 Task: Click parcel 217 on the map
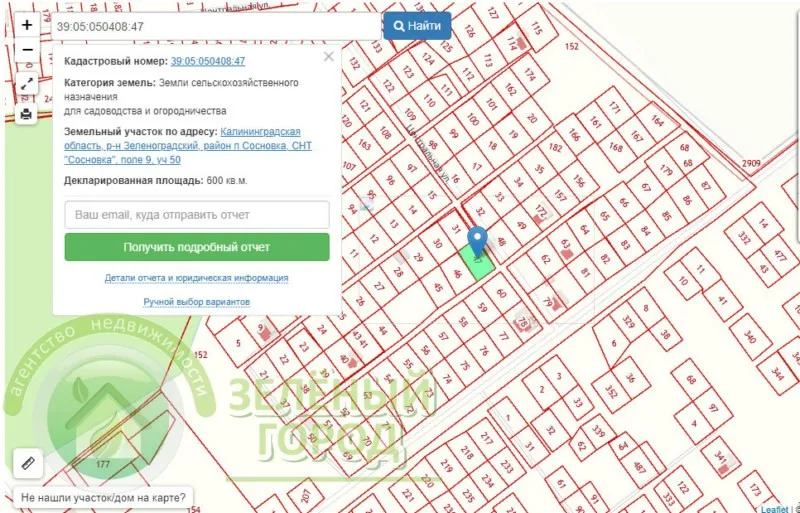[x=486, y=438]
